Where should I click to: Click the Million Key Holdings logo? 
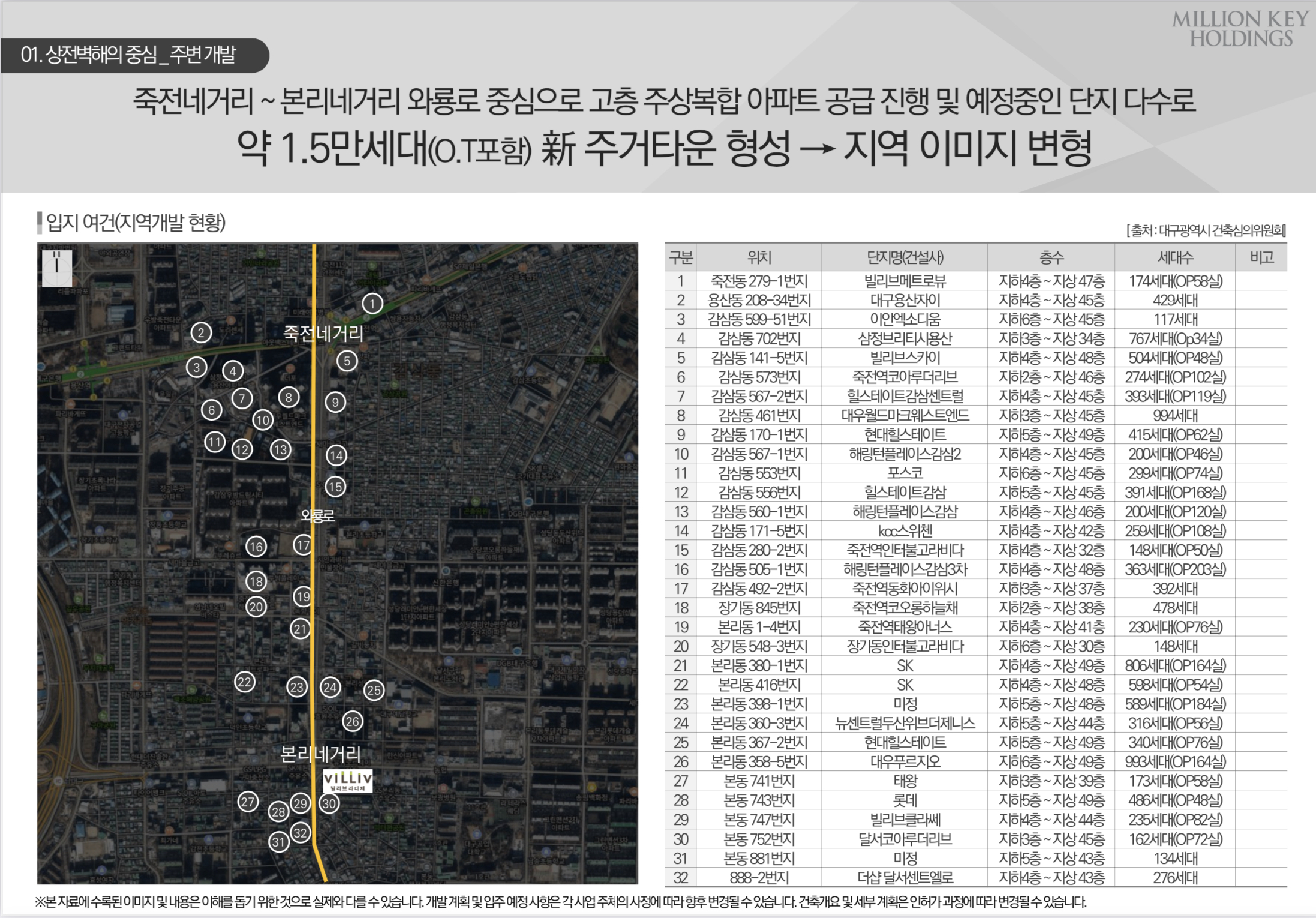point(1240,29)
